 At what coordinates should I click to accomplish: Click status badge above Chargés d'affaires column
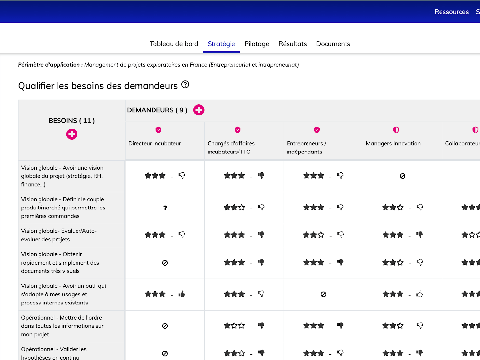point(237,130)
